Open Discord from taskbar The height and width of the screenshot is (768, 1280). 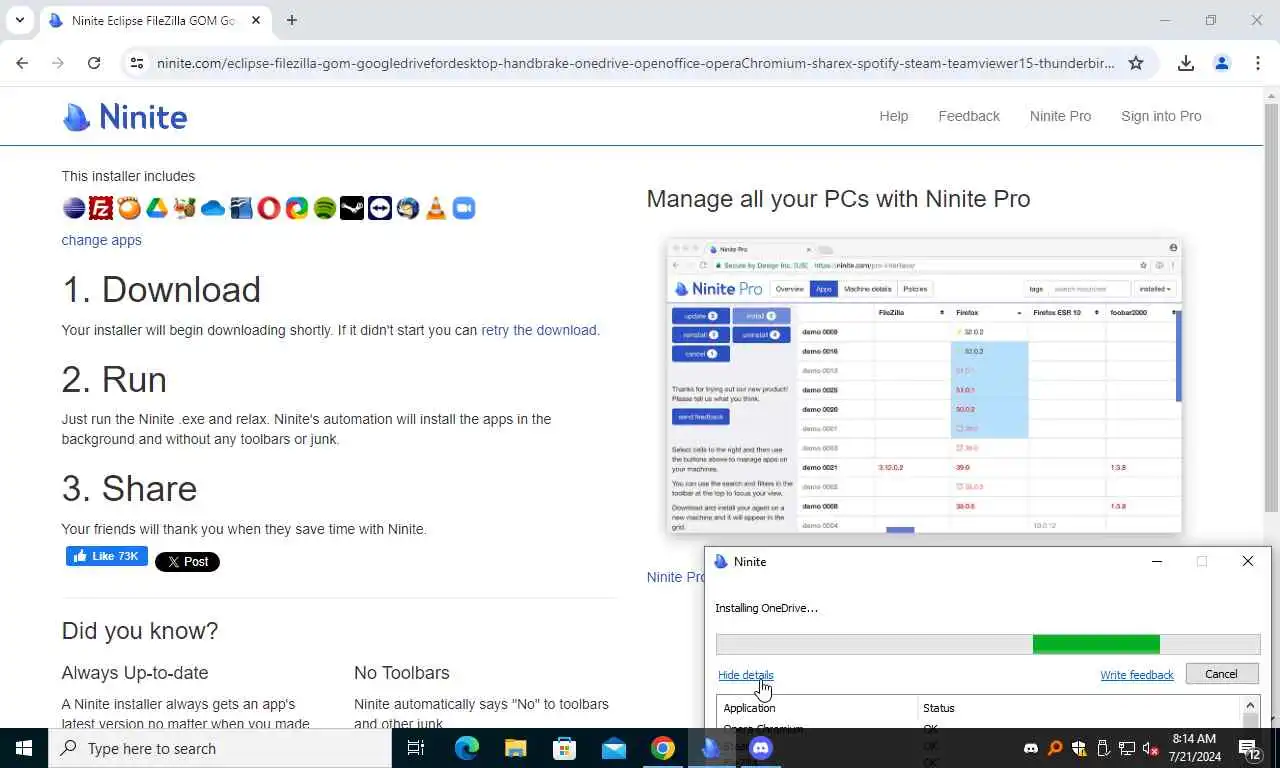pyautogui.click(x=761, y=748)
